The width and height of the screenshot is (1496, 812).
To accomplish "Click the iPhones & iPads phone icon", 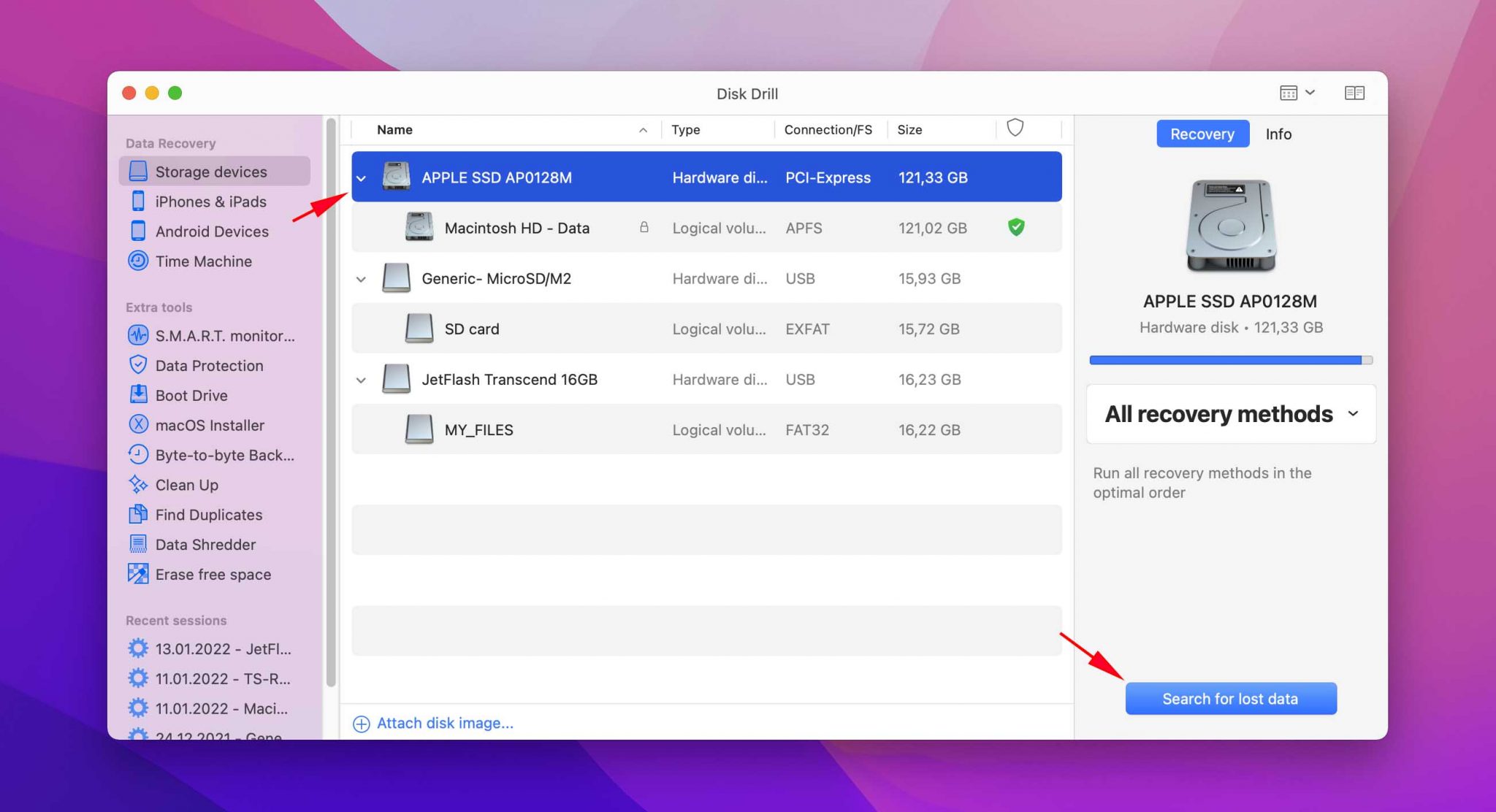I will 138,201.
